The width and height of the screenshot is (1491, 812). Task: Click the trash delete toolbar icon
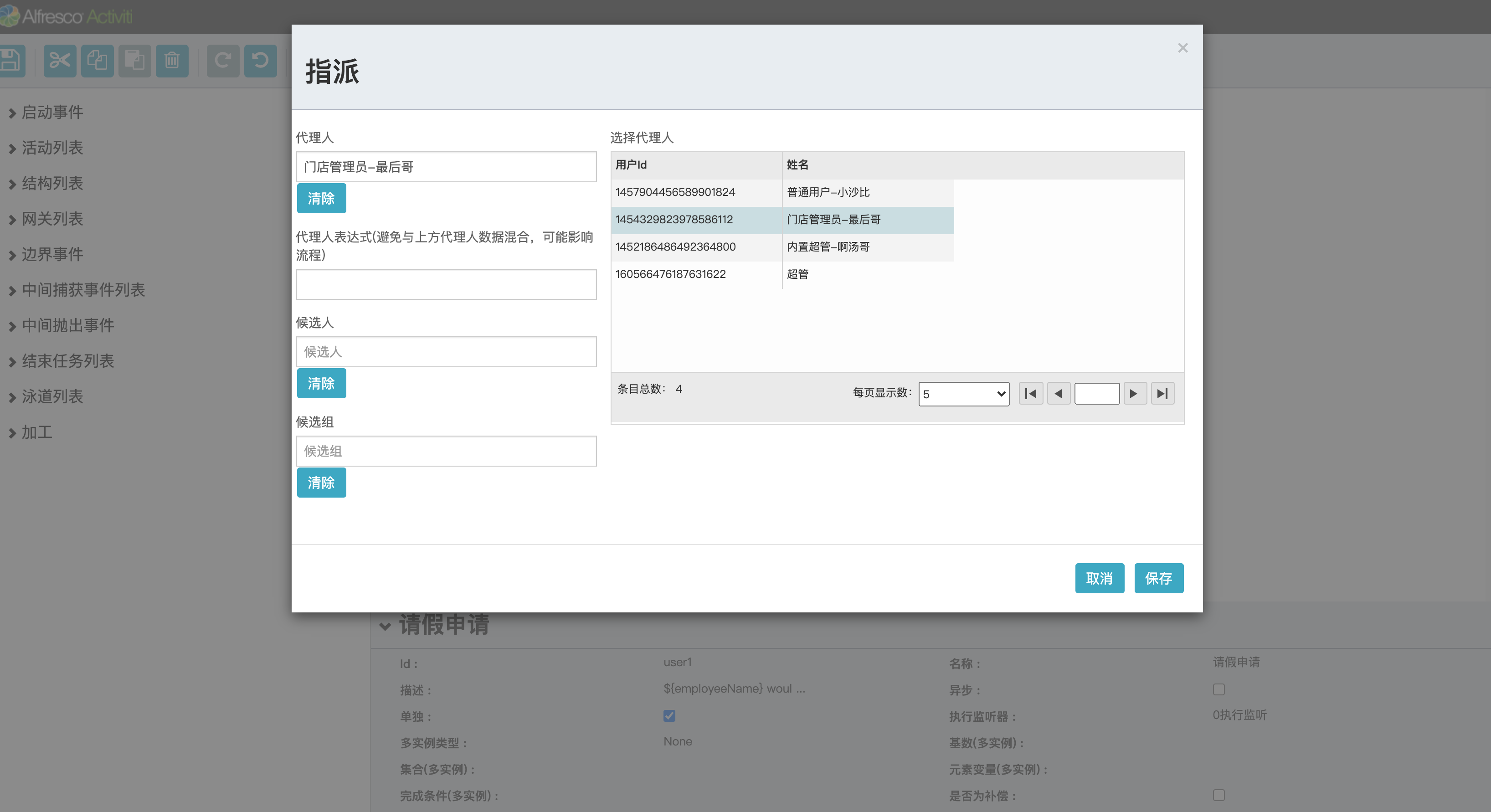pyautogui.click(x=172, y=61)
